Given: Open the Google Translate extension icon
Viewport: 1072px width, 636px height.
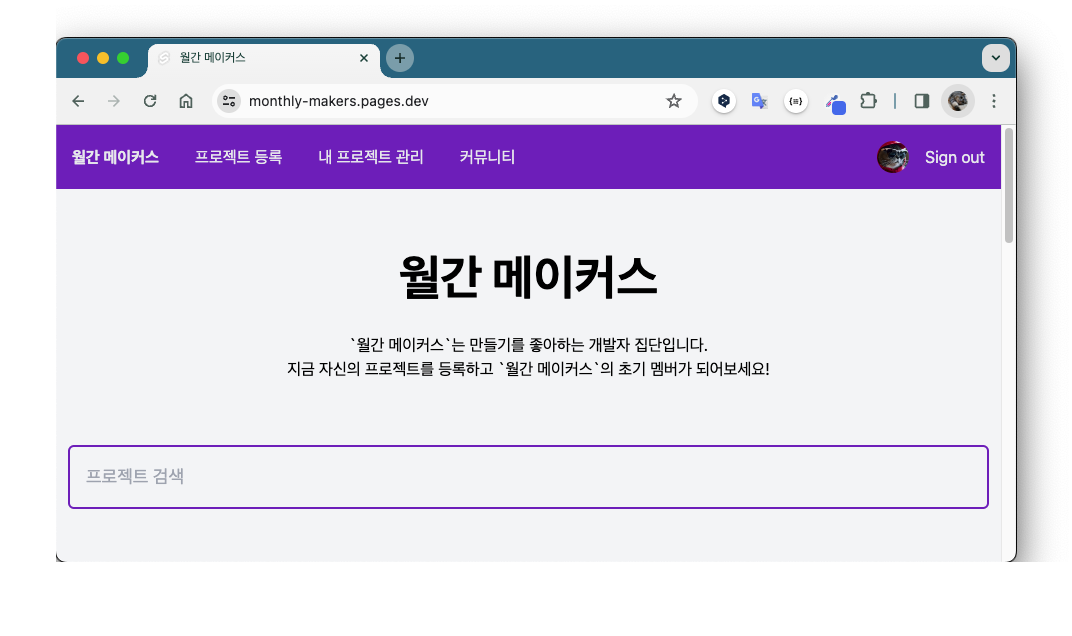Looking at the screenshot, I should coord(760,101).
